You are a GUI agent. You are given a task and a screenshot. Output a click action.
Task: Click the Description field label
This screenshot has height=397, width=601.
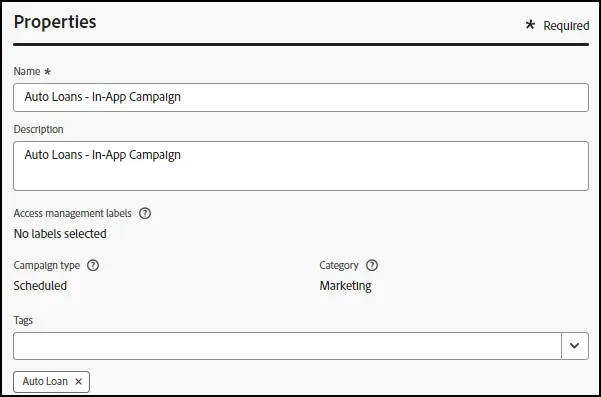pos(39,130)
